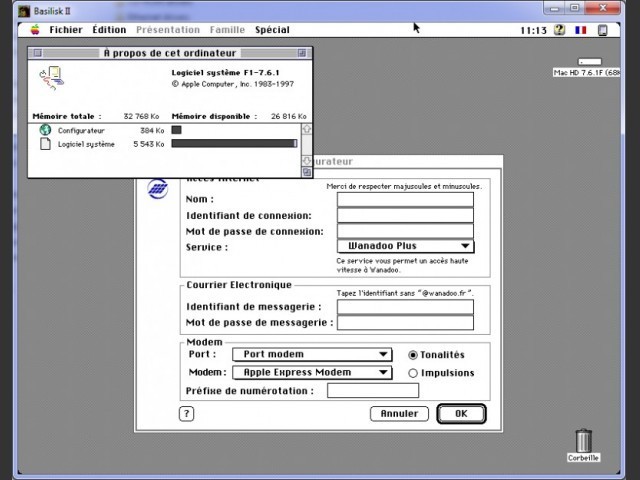The height and width of the screenshot is (480, 640).
Task: Select the Configurateur globe icon
Action: point(45,130)
